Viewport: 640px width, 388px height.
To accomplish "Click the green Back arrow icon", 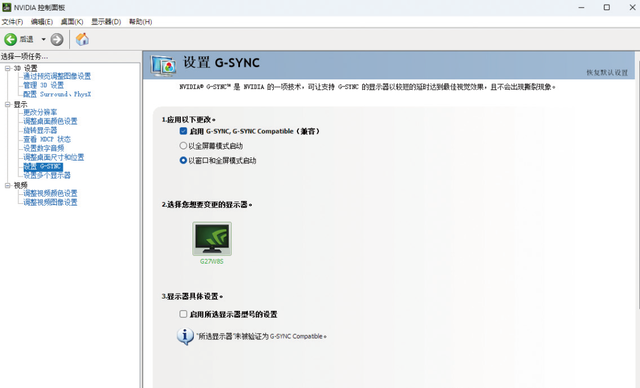I will 11,39.
